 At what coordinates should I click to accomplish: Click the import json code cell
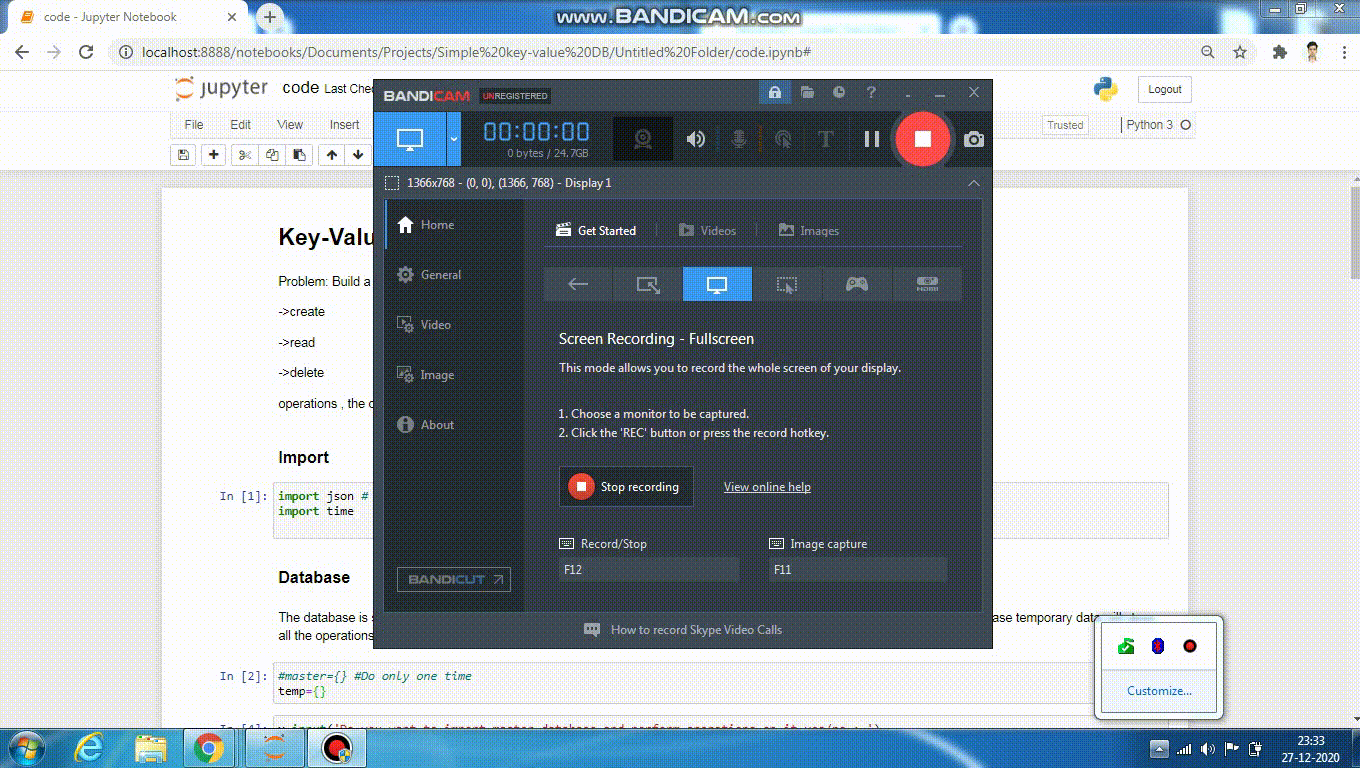pyautogui.click(x=720, y=511)
